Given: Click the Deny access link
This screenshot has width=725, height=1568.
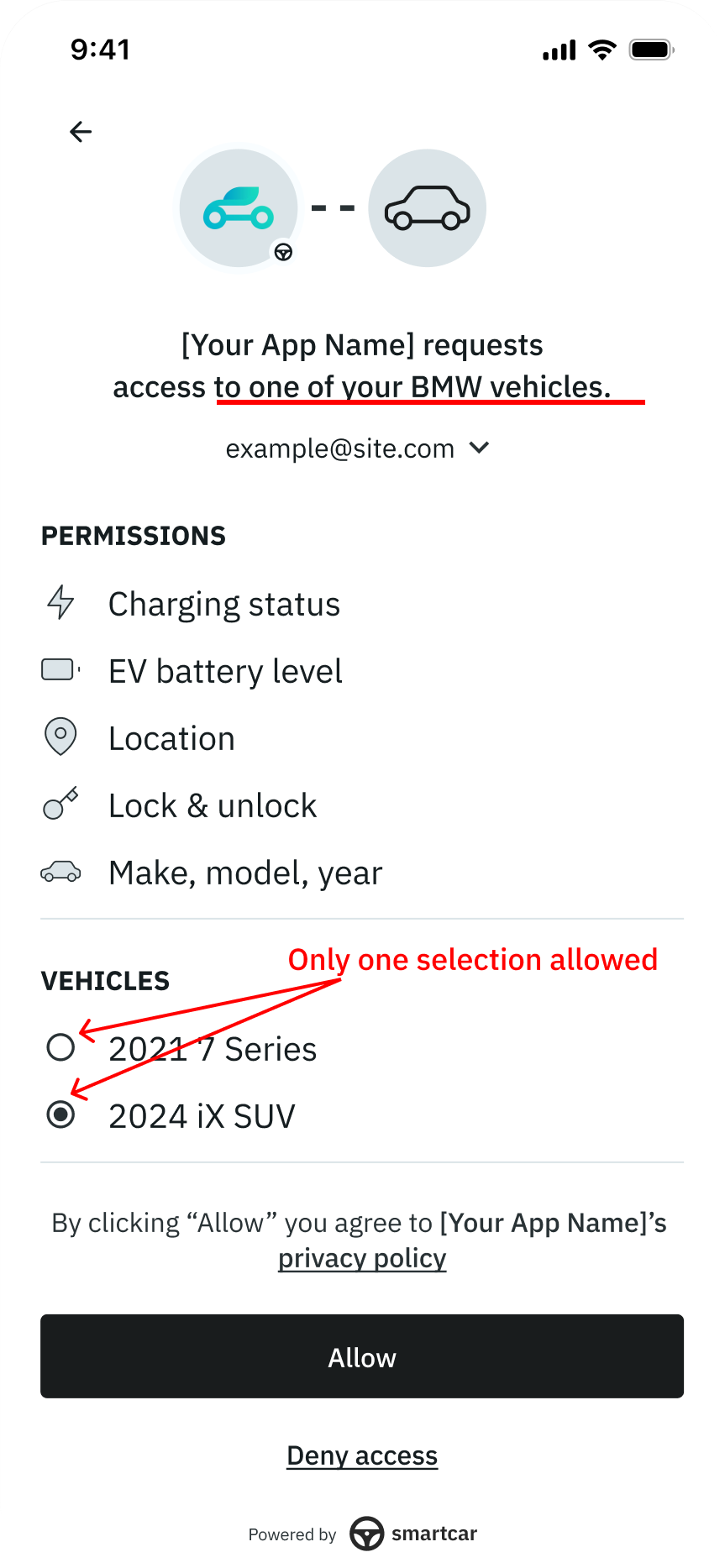Looking at the screenshot, I should click(362, 1455).
